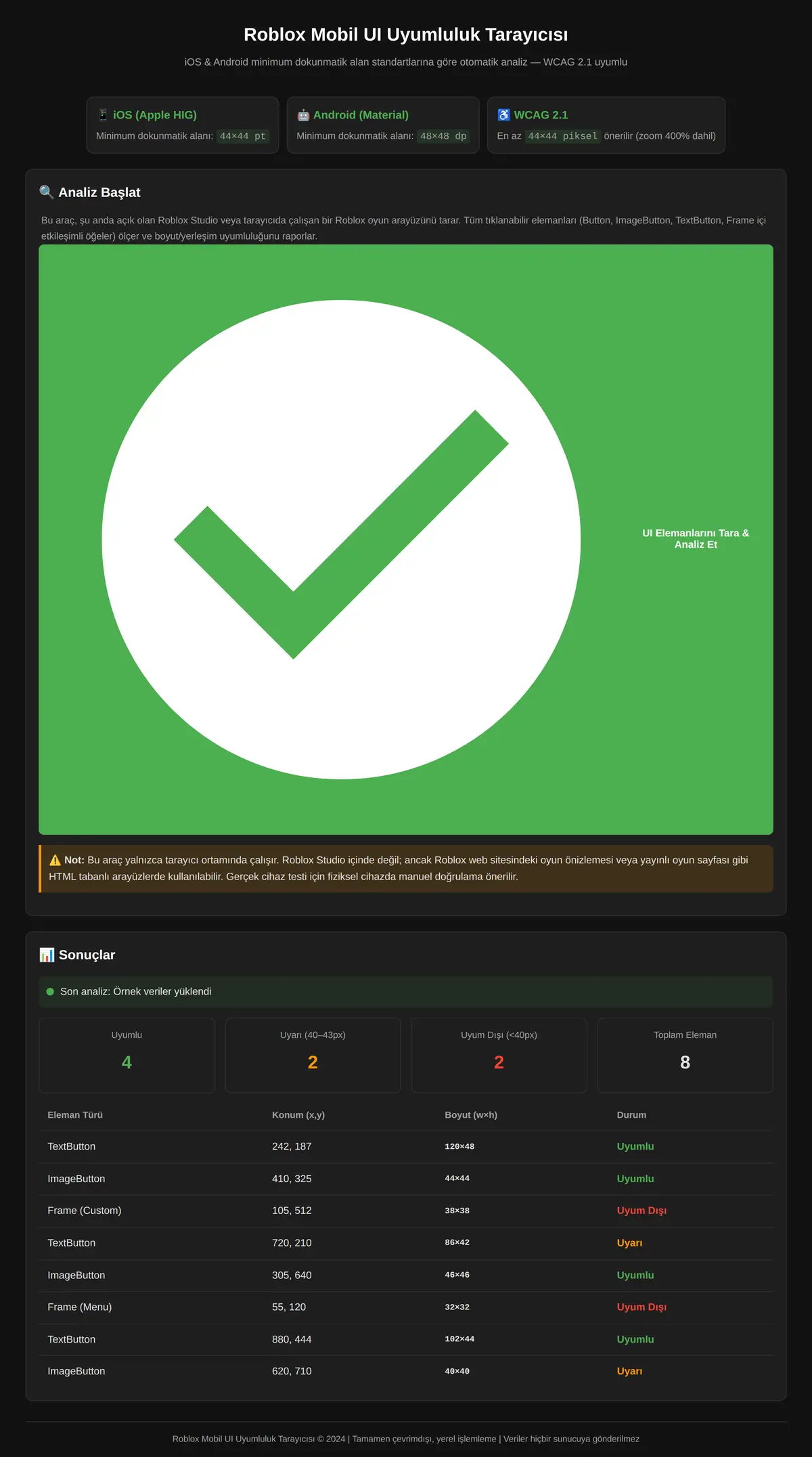This screenshot has height=1457, width=812.
Task: Click the '44×44' size cell in the table
Action: [x=457, y=1179]
